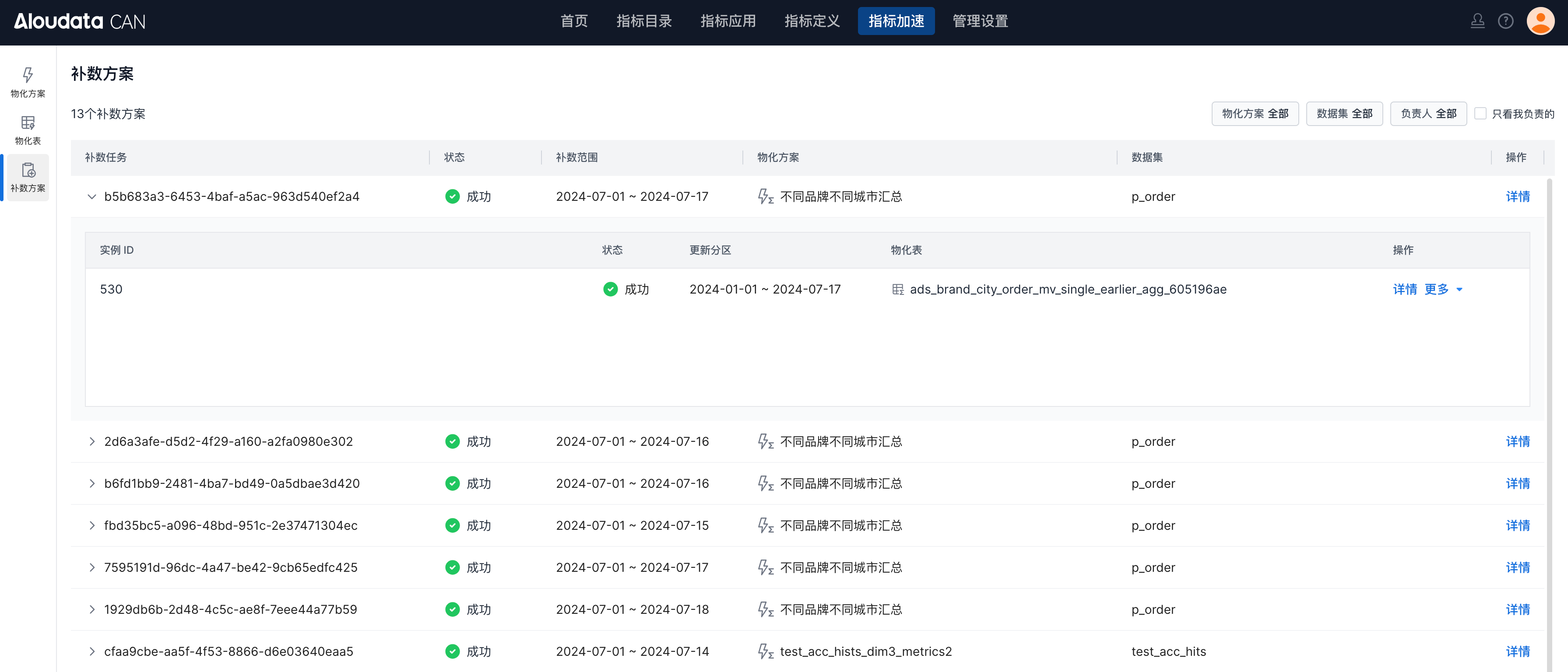The width and height of the screenshot is (1568, 672).
Task: Click the vertical scrollbar on the right
Action: (x=1549, y=426)
